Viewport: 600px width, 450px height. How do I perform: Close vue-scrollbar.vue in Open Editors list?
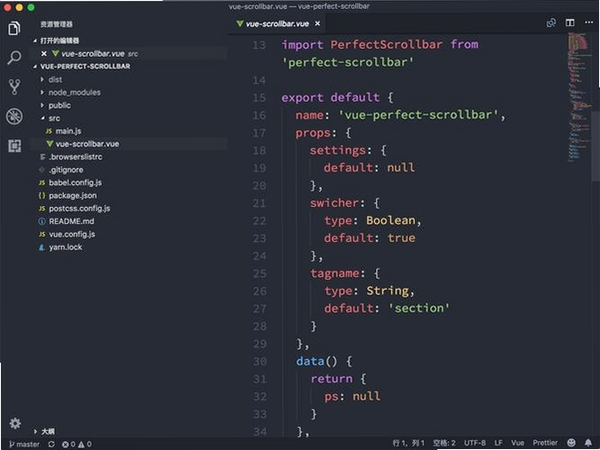point(44,54)
